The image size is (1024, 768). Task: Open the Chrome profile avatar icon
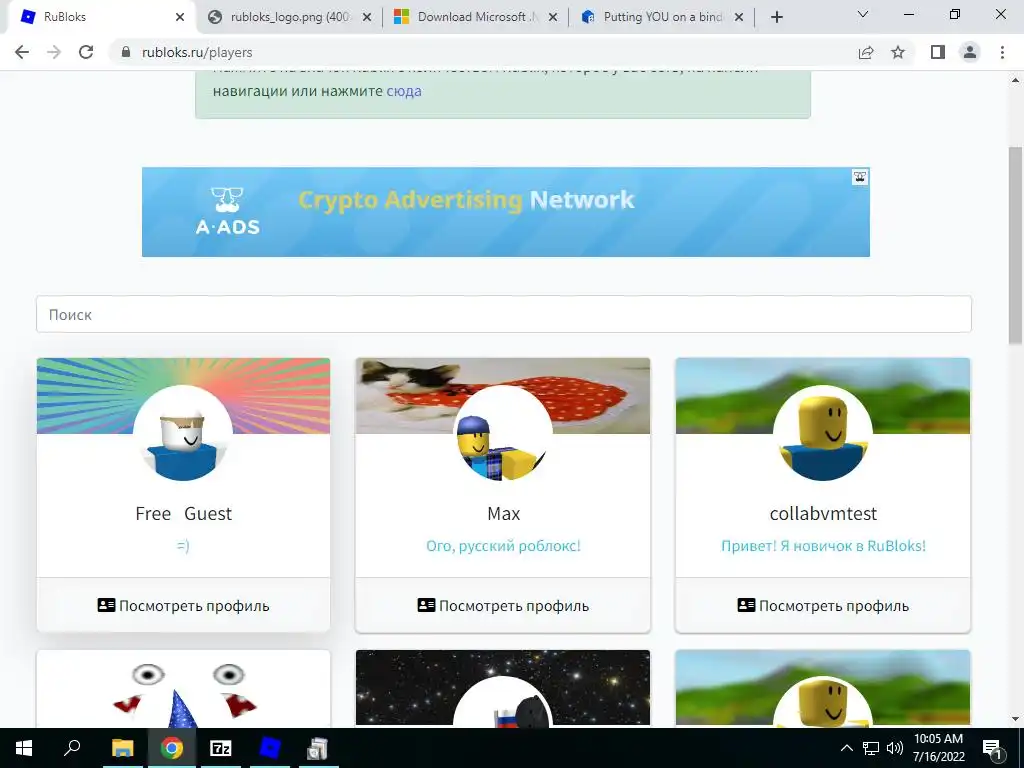(x=970, y=52)
